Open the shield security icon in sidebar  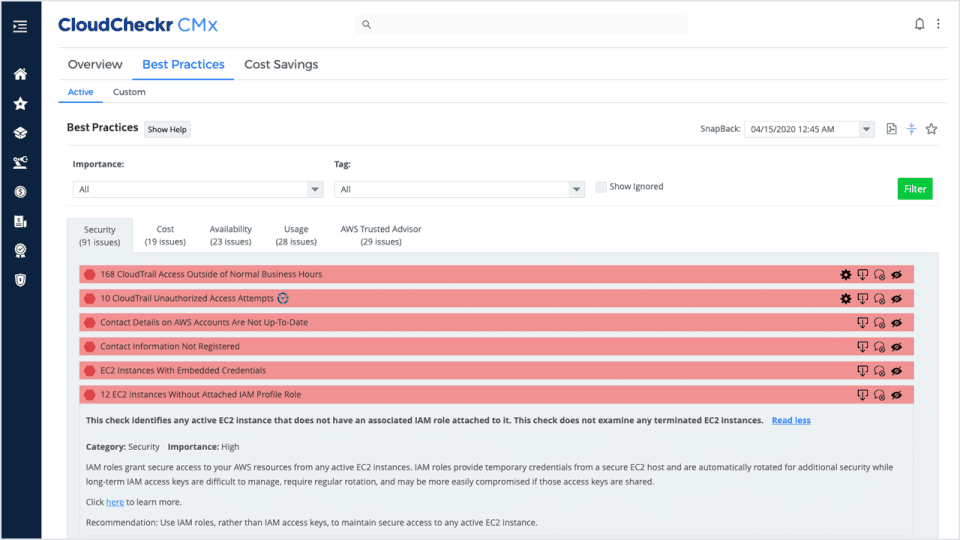pos(20,280)
